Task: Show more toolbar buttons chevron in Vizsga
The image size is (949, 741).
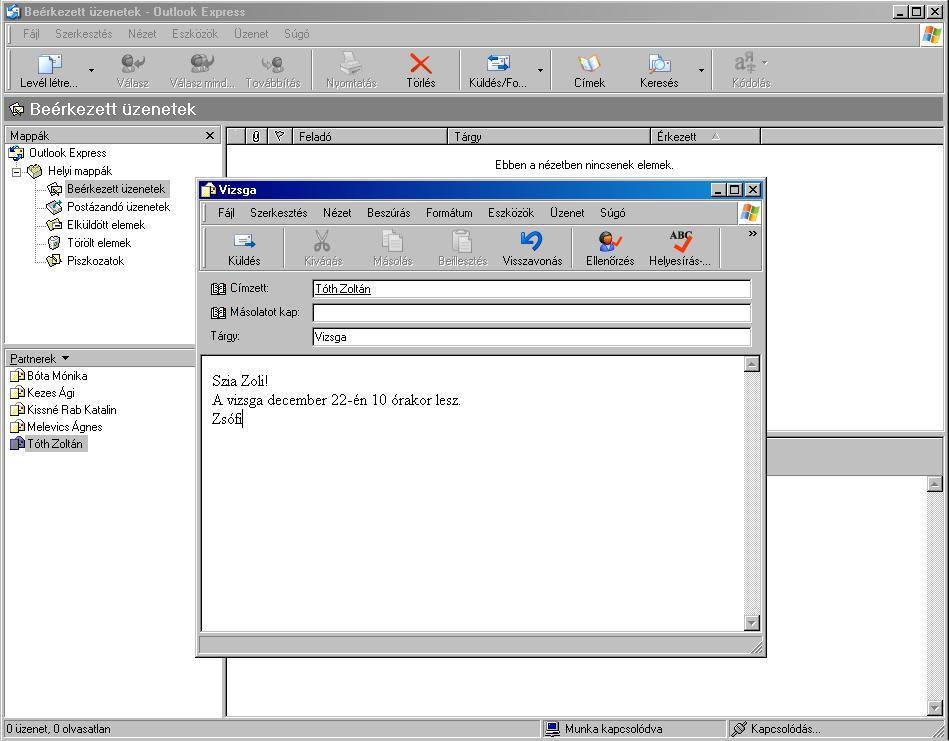Action: click(x=752, y=234)
